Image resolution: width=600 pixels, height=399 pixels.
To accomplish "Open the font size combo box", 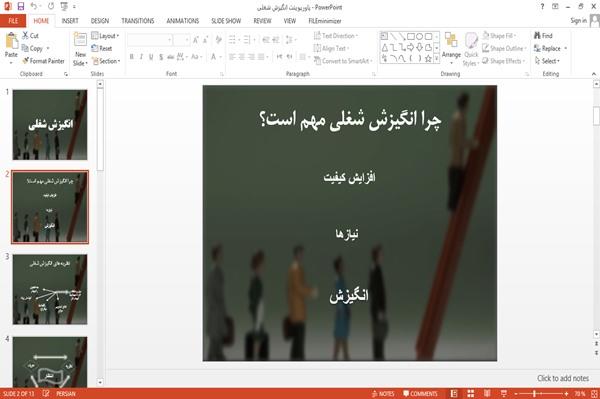I will 182,40.
